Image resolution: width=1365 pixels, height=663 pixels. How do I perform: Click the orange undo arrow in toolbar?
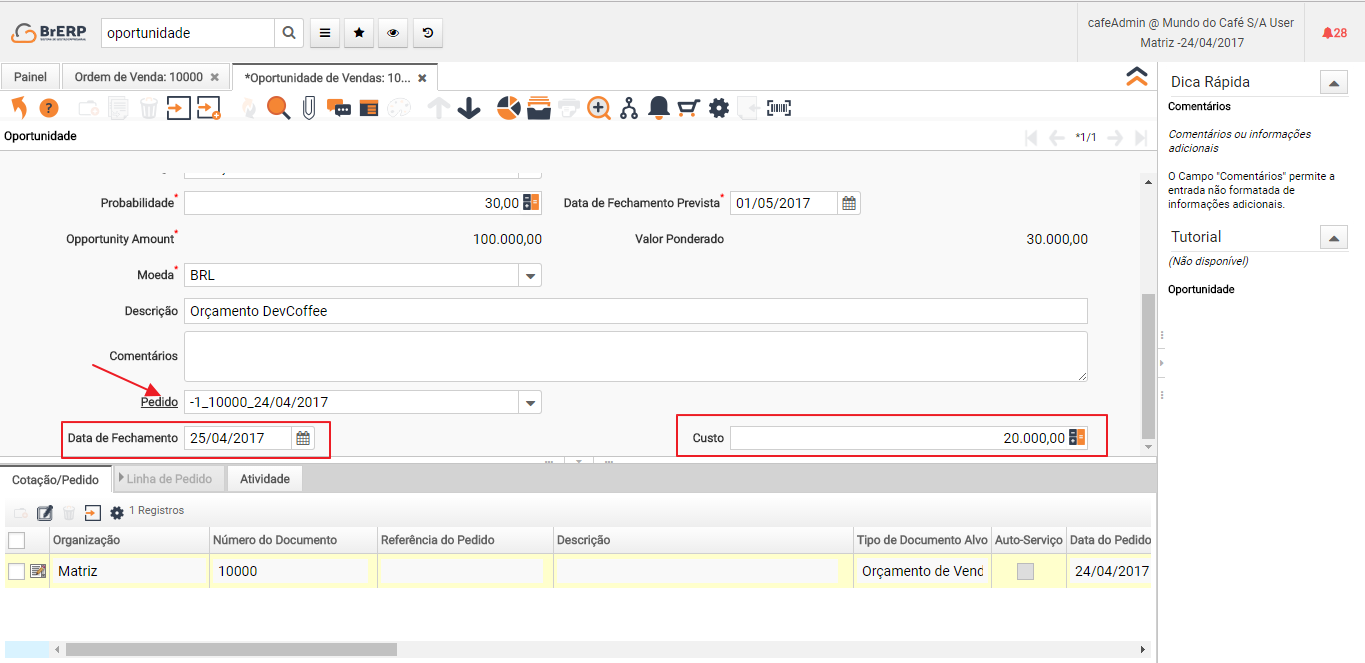pos(19,108)
